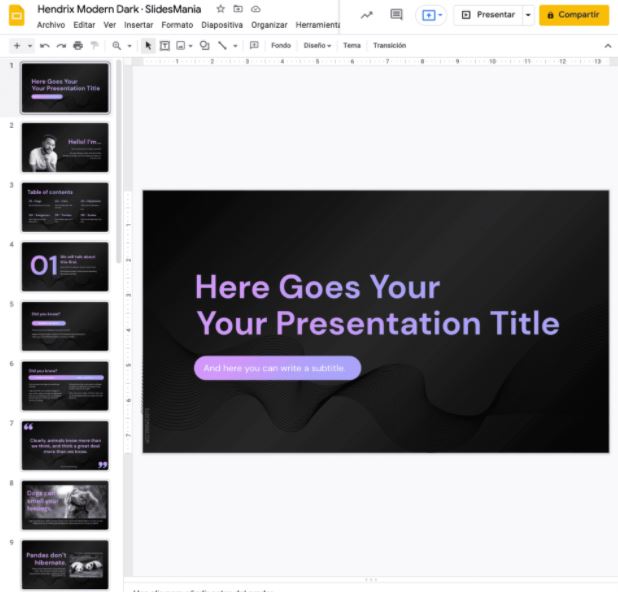Expand new slide layout dropdown arrow

pyautogui.click(x=30, y=46)
